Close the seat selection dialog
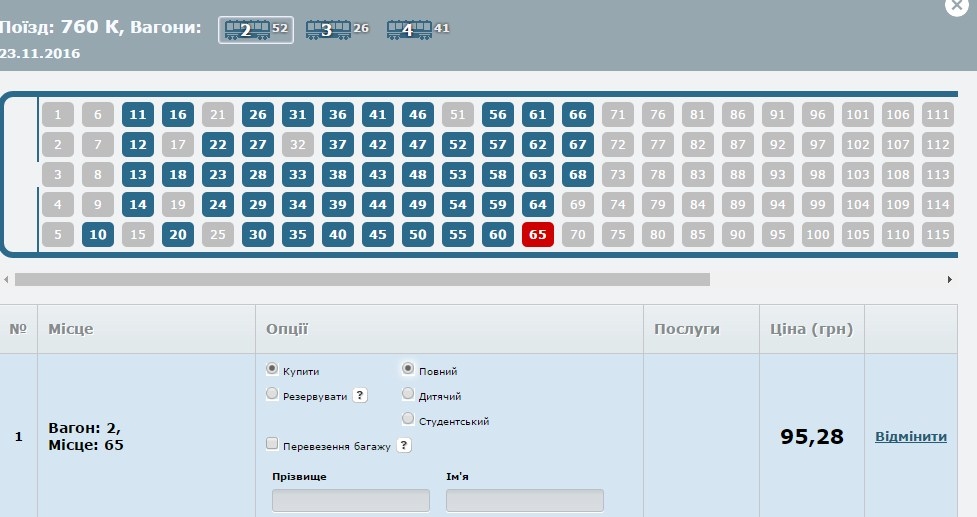977x517 pixels. 954,4
